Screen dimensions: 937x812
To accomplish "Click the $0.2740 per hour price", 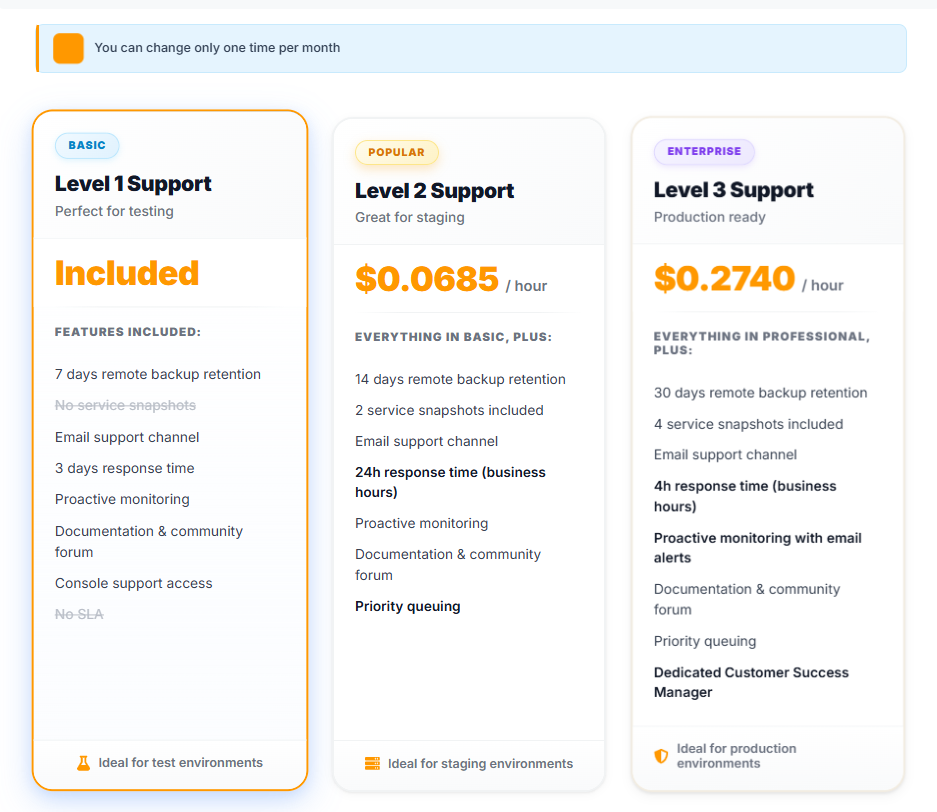I will pos(725,278).
